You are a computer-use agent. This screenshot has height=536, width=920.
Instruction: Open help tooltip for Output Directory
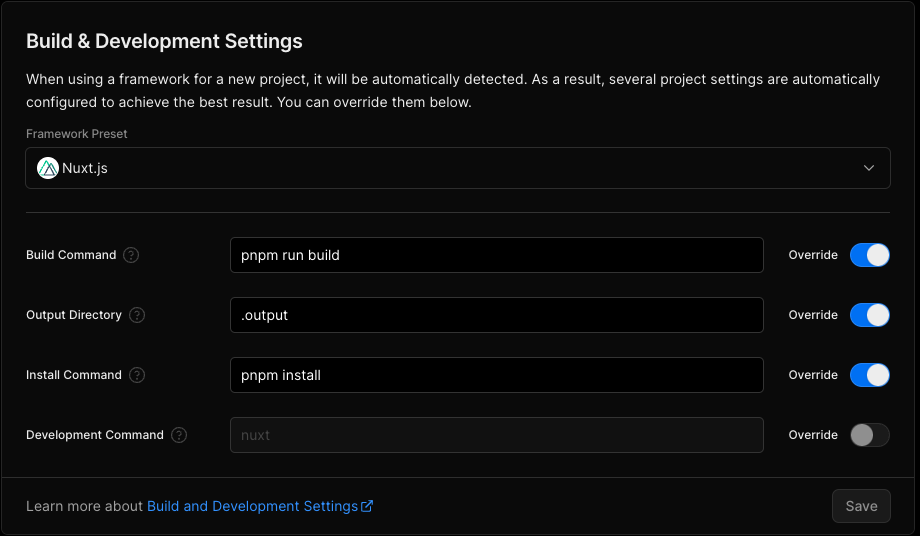[137, 315]
